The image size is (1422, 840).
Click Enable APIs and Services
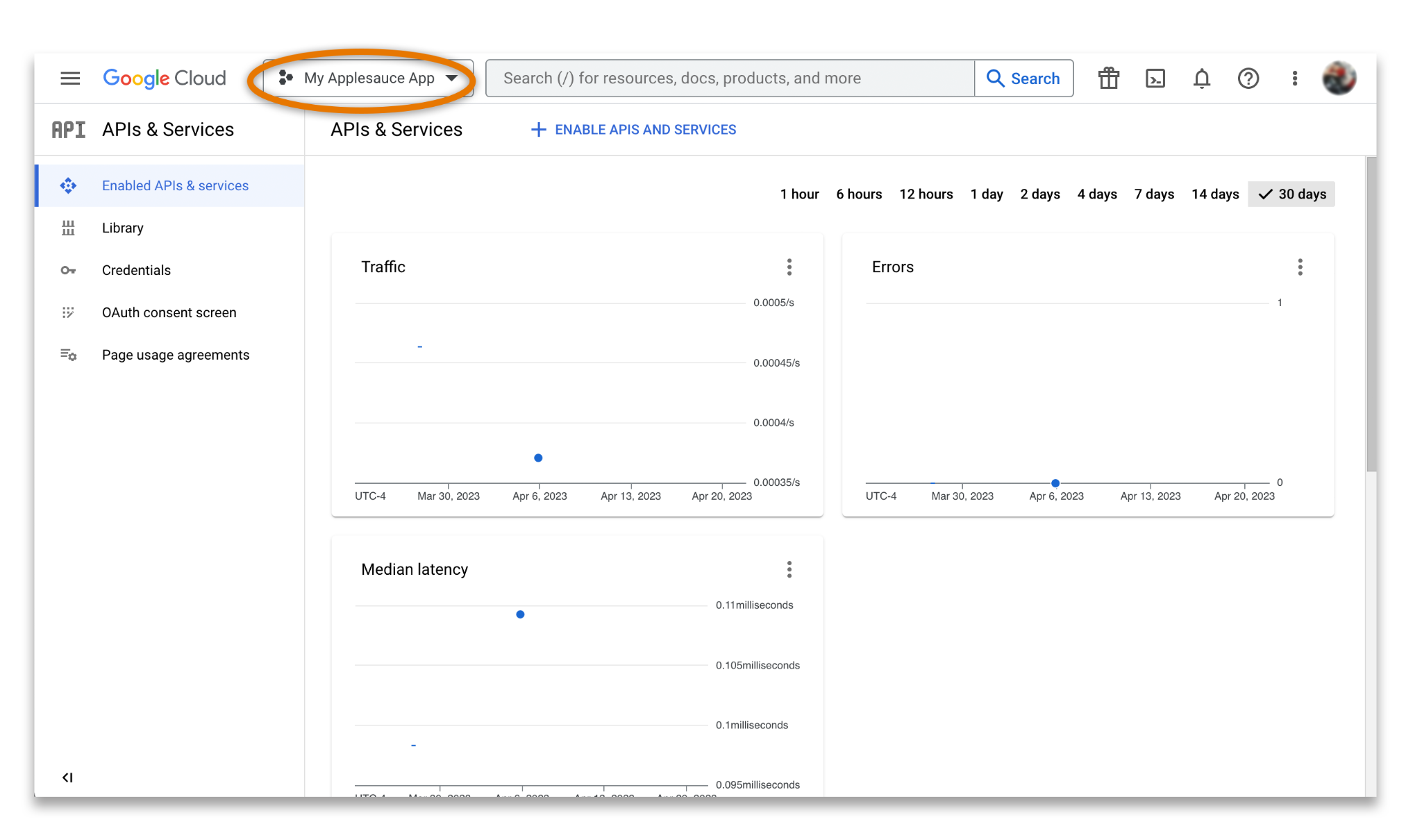[x=633, y=130]
